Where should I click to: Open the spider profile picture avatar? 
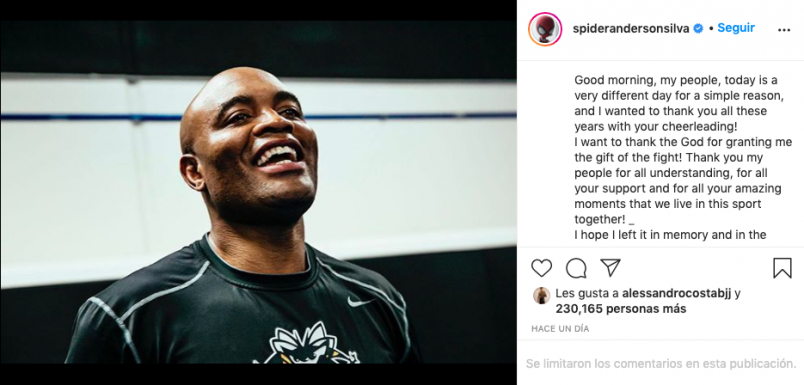(545, 29)
